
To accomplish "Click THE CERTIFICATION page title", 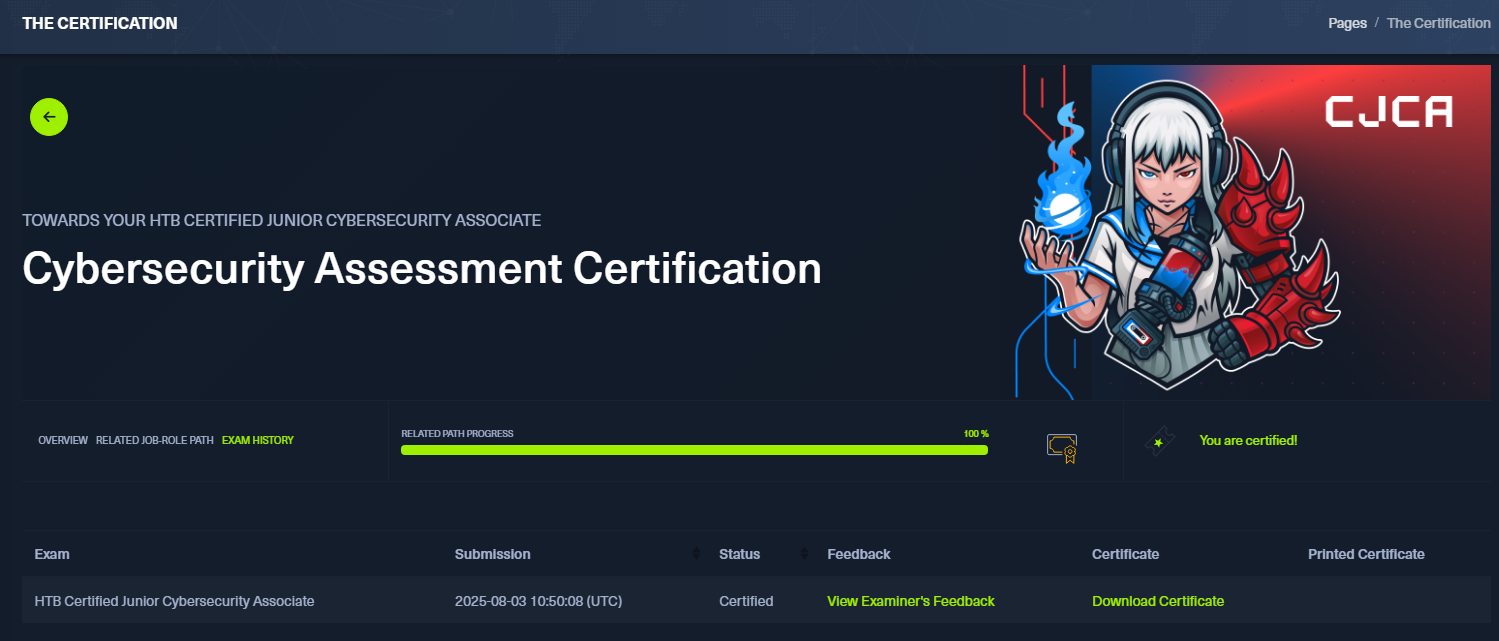I will 100,23.
